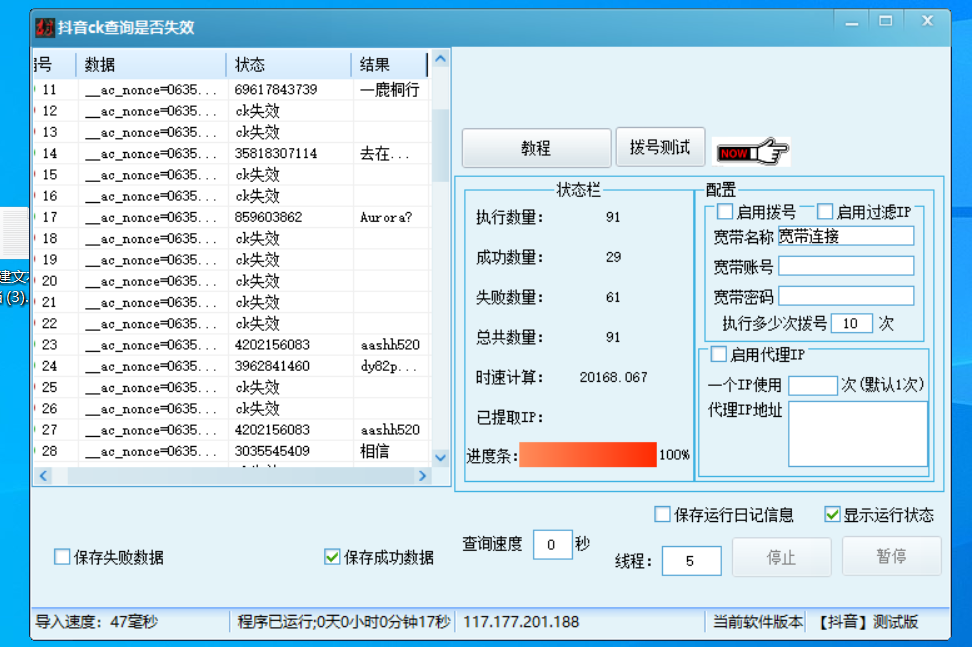Click the 时速计算 value 20168.067
Viewport: 972px width, 647px height.
point(613,377)
